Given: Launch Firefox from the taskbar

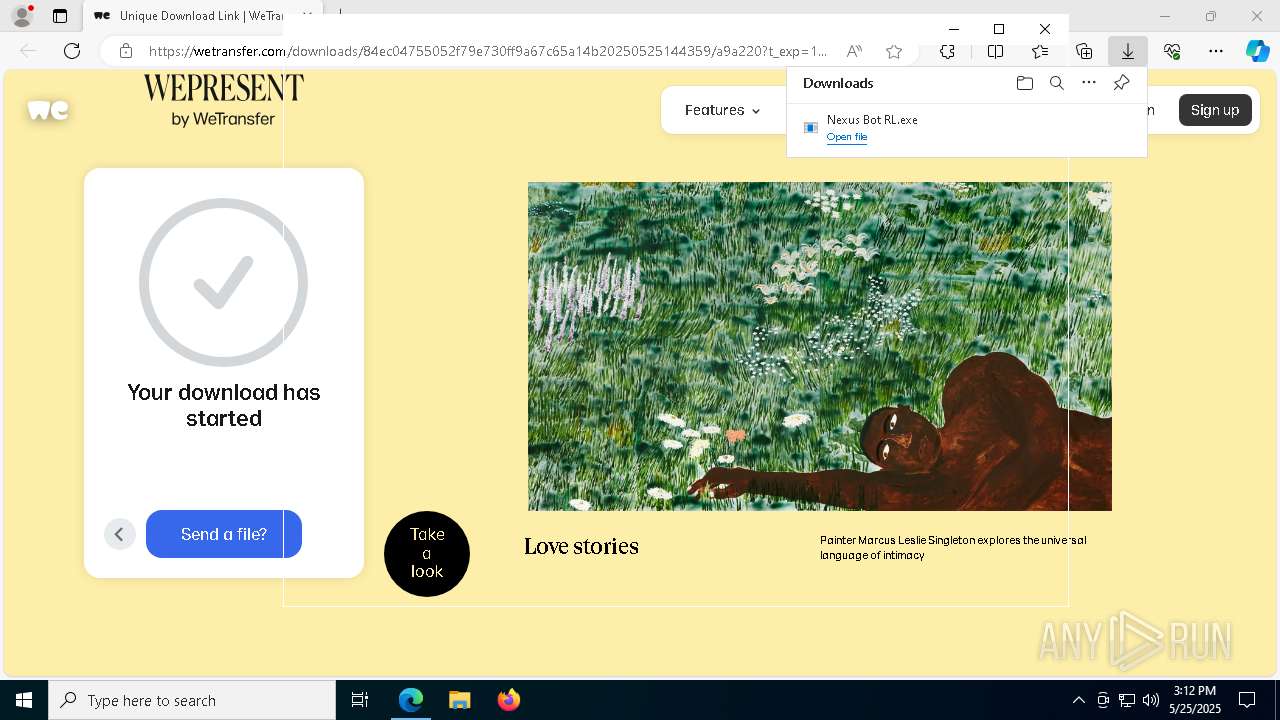Looking at the screenshot, I should pos(508,700).
